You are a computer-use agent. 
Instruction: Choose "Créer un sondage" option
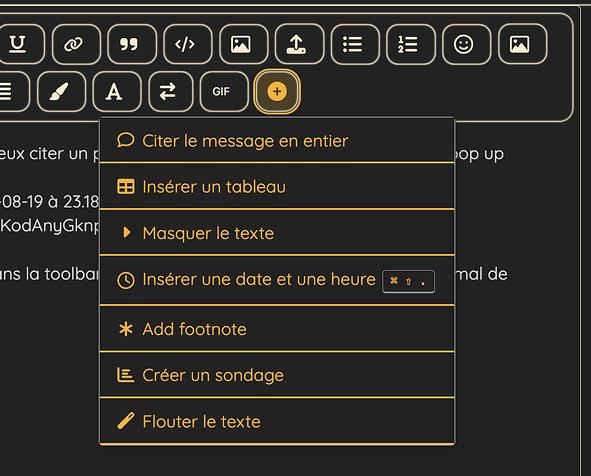[x=277, y=375]
